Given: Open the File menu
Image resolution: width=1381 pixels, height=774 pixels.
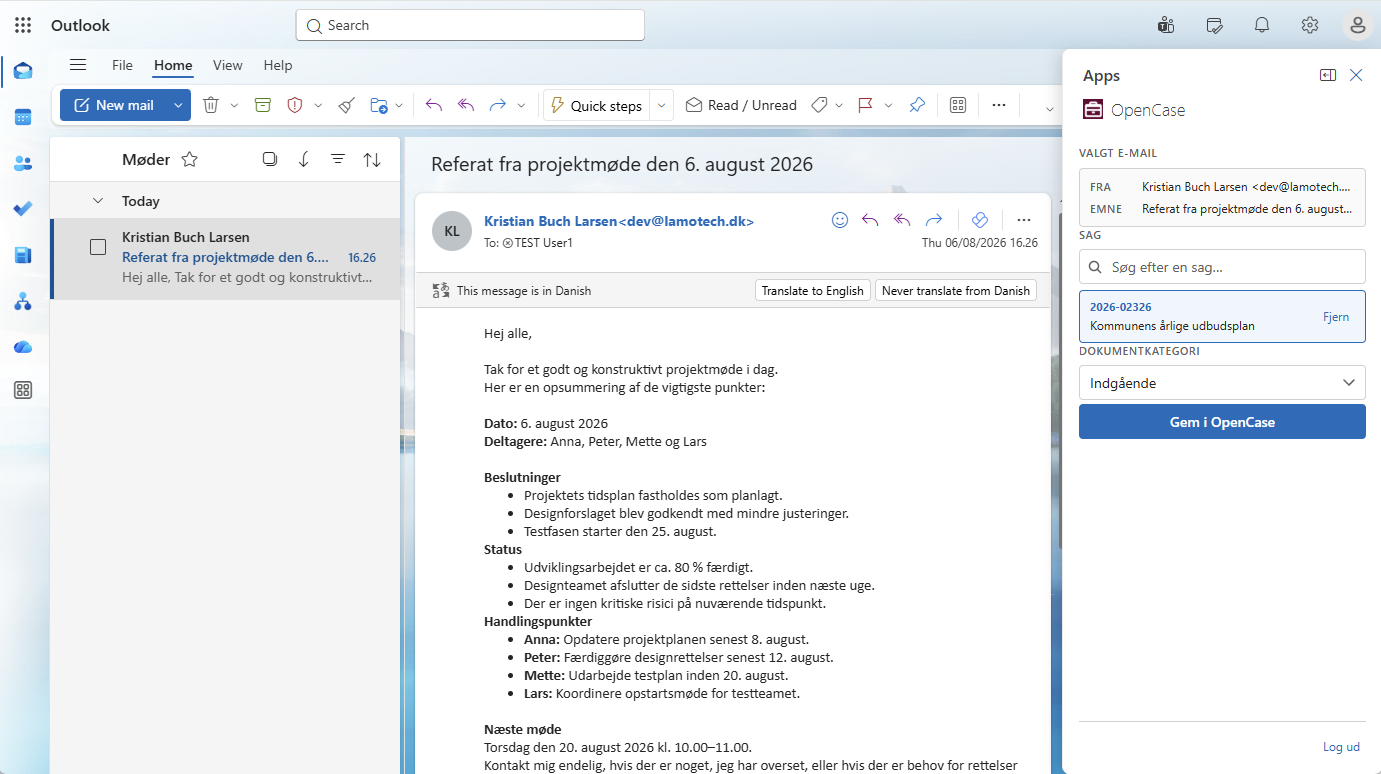Looking at the screenshot, I should click(122, 65).
